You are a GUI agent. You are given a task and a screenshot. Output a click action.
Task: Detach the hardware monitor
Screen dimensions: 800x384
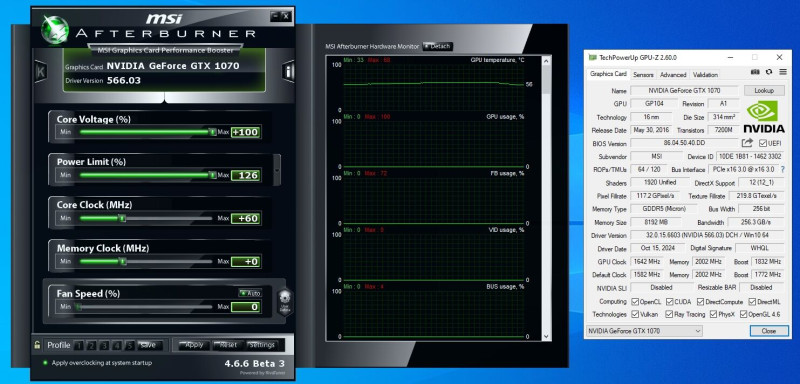pyautogui.click(x=438, y=46)
